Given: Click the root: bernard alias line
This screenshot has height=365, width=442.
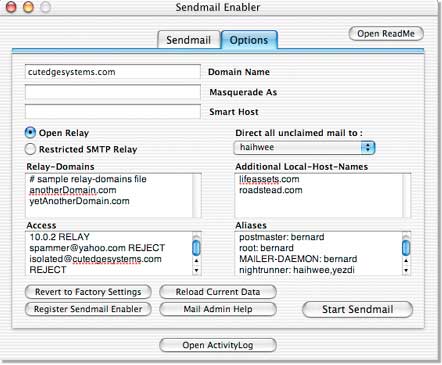Looking at the screenshot, I should pyautogui.click(x=266, y=248).
